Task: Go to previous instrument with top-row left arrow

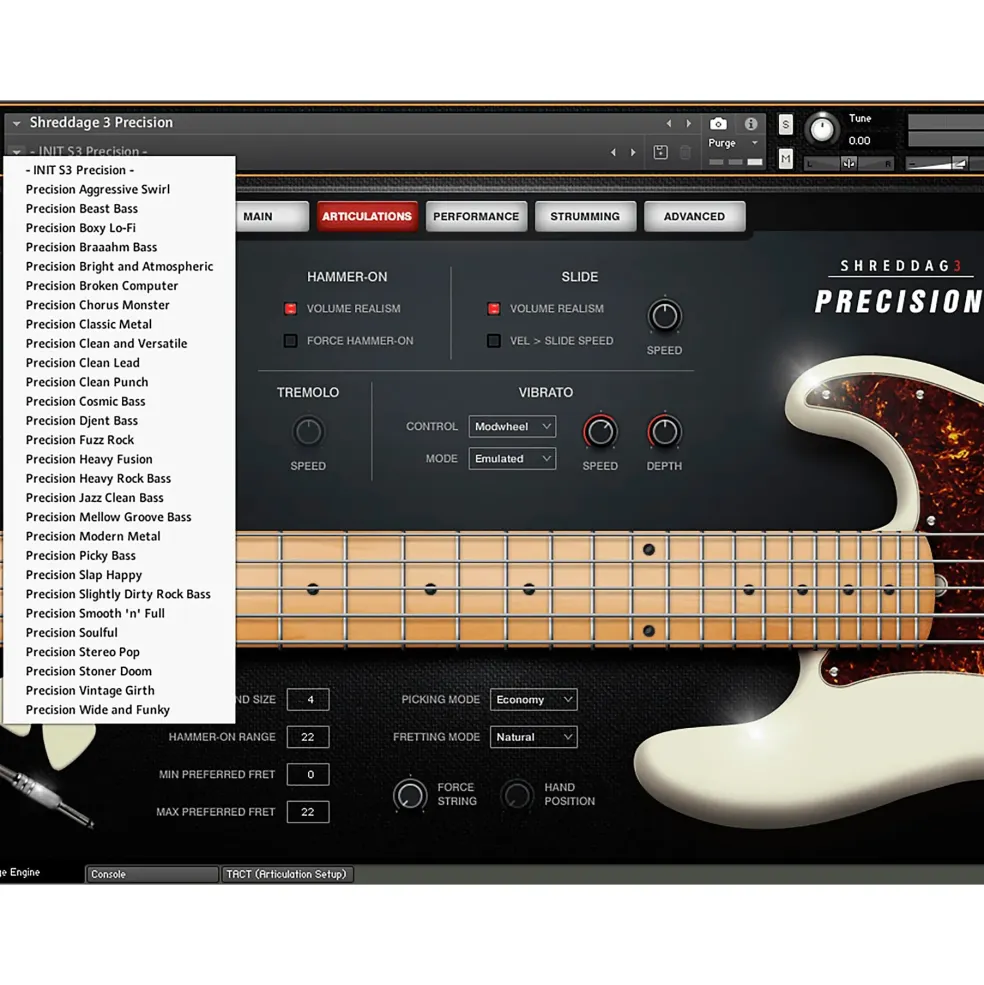Action: click(669, 124)
